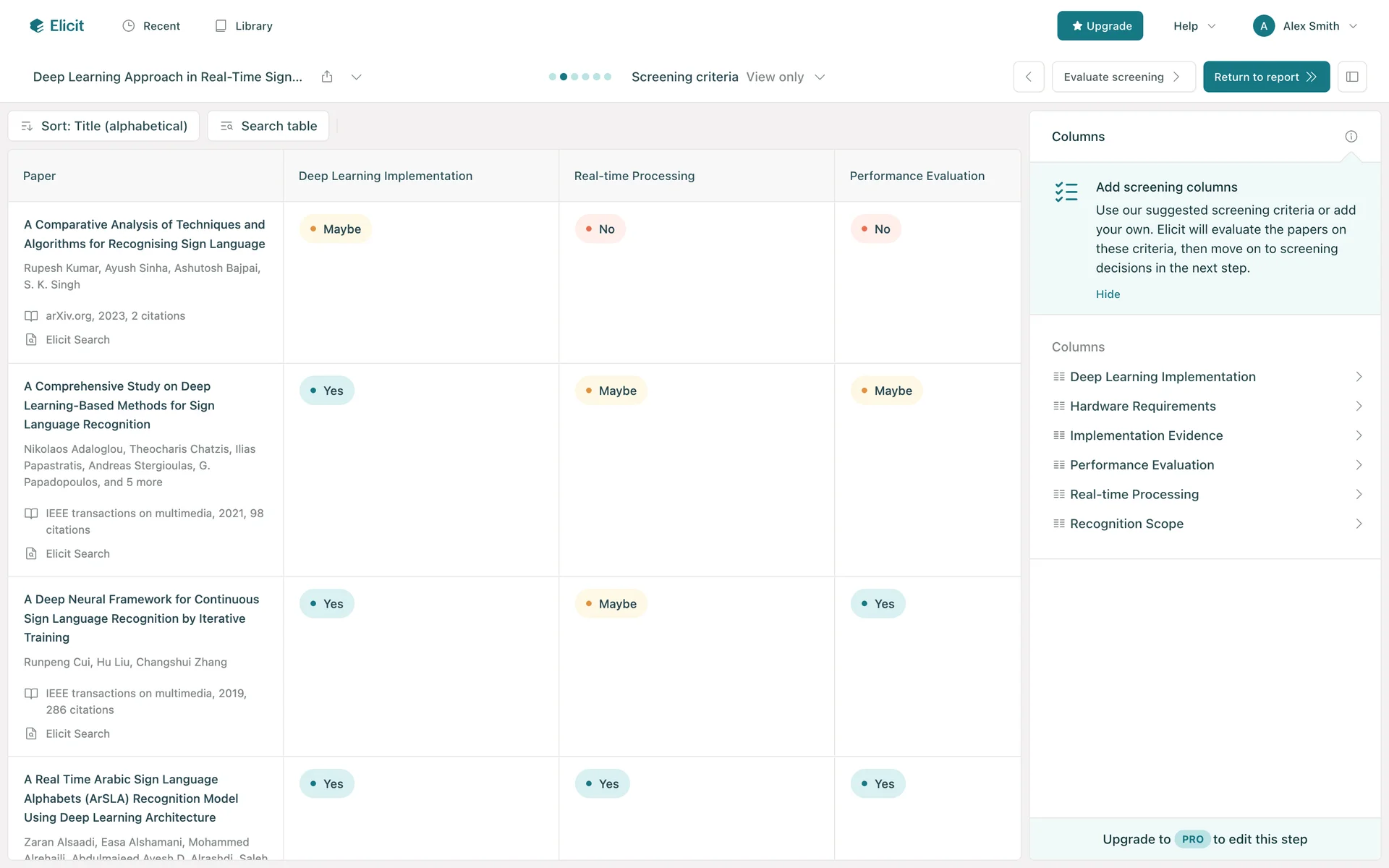Viewport: 1389px width, 868px height.
Task: Click the Upgrade button
Action: [1100, 26]
